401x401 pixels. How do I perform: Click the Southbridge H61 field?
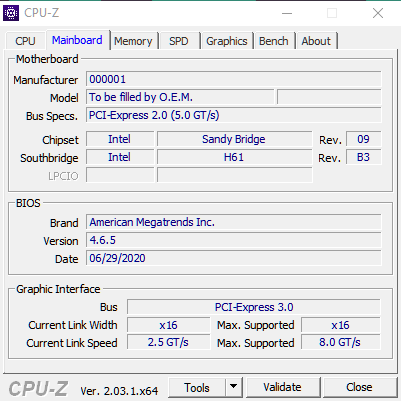235,157
